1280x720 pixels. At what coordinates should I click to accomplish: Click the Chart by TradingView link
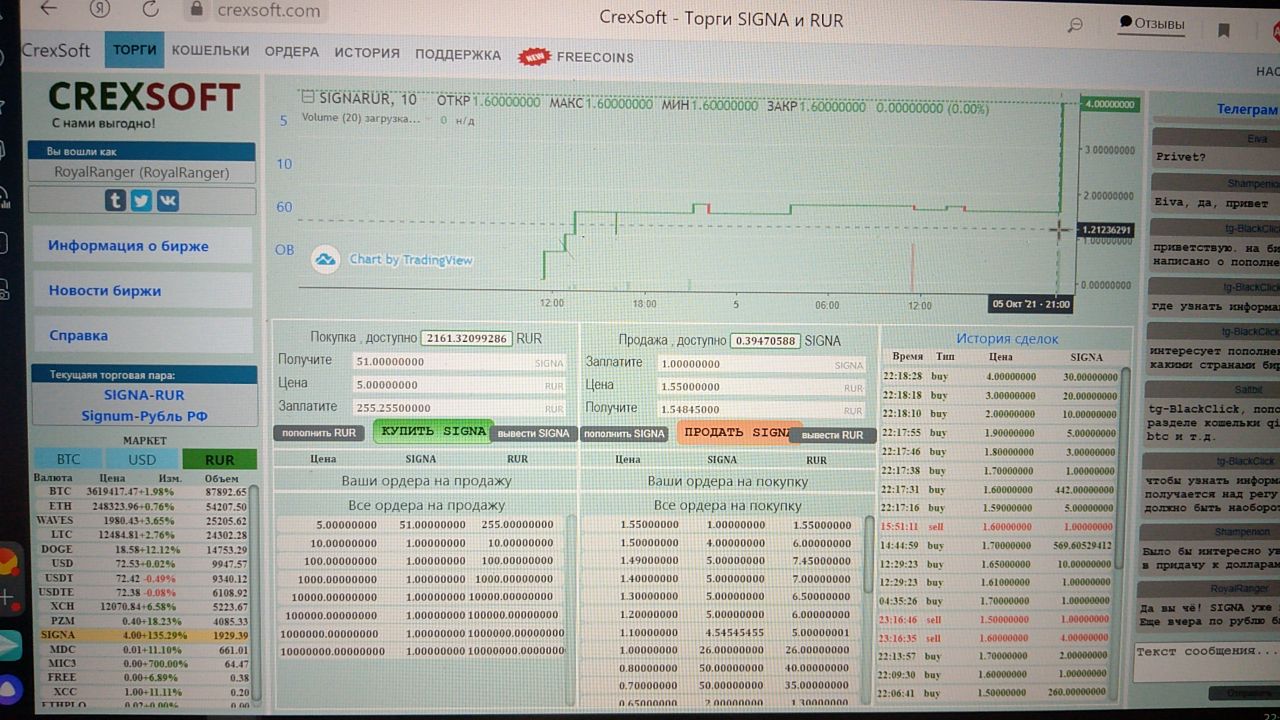tap(411, 260)
